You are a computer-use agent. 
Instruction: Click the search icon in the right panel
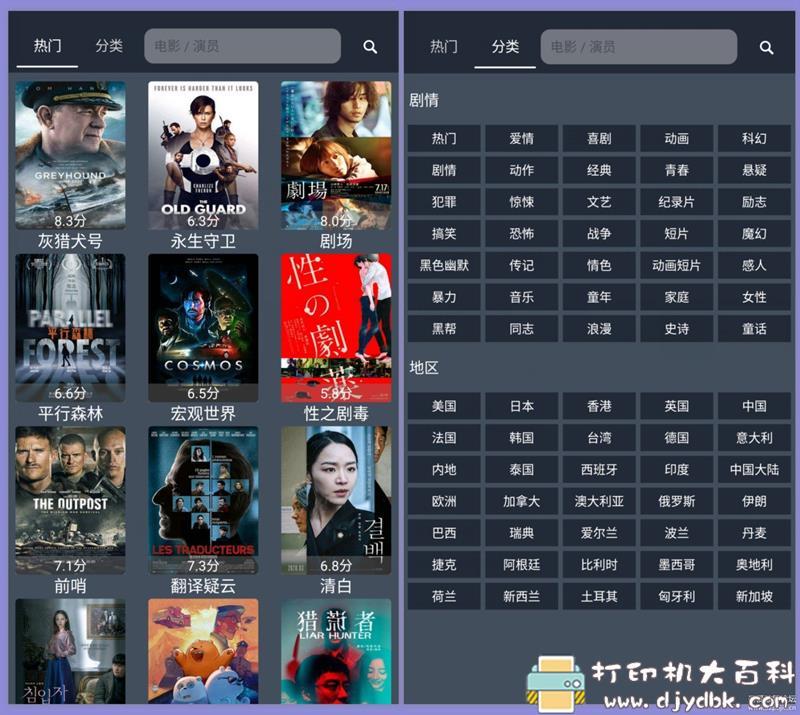(x=766, y=47)
